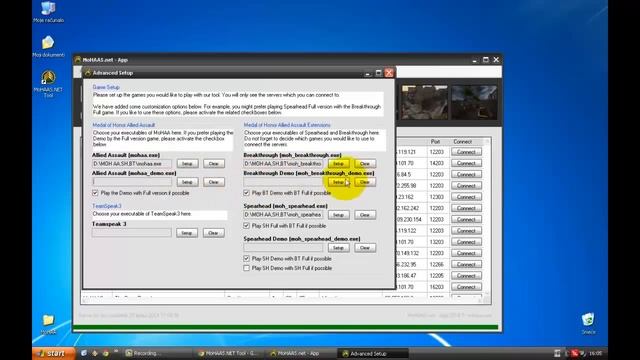The width and height of the screenshot is (640, 360).
Task: Connect to the server ending 09.230.154
Action: pyautogui.click(x=466, y=220)
